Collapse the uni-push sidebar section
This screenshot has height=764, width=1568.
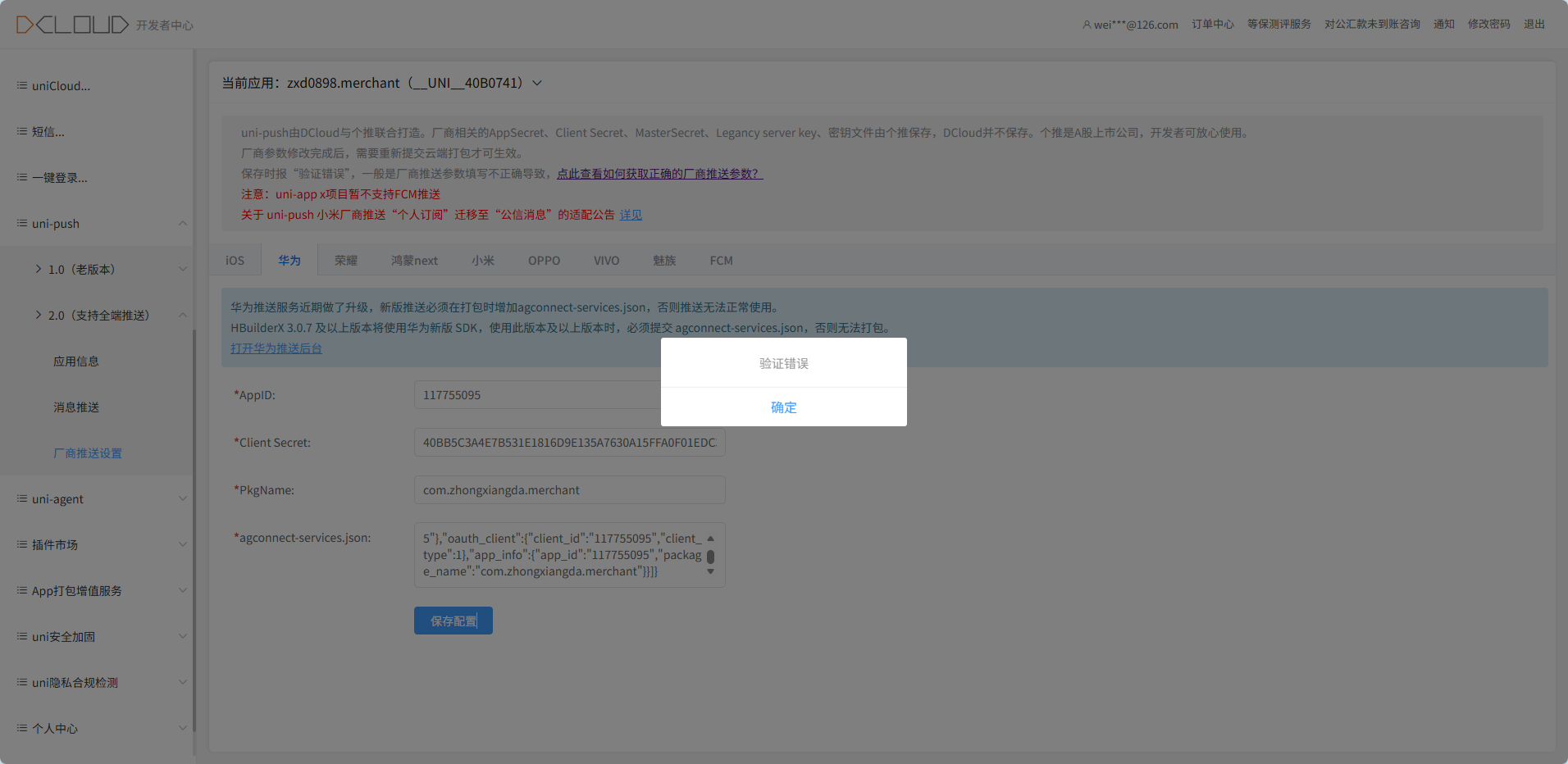click(183, 223)
